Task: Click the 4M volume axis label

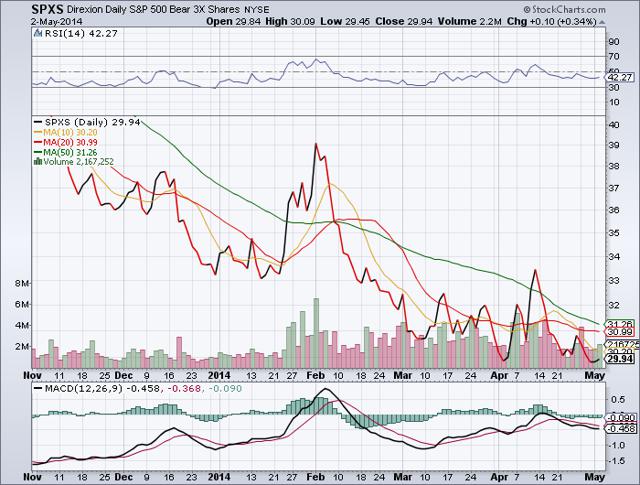Action: pos(21,326)
